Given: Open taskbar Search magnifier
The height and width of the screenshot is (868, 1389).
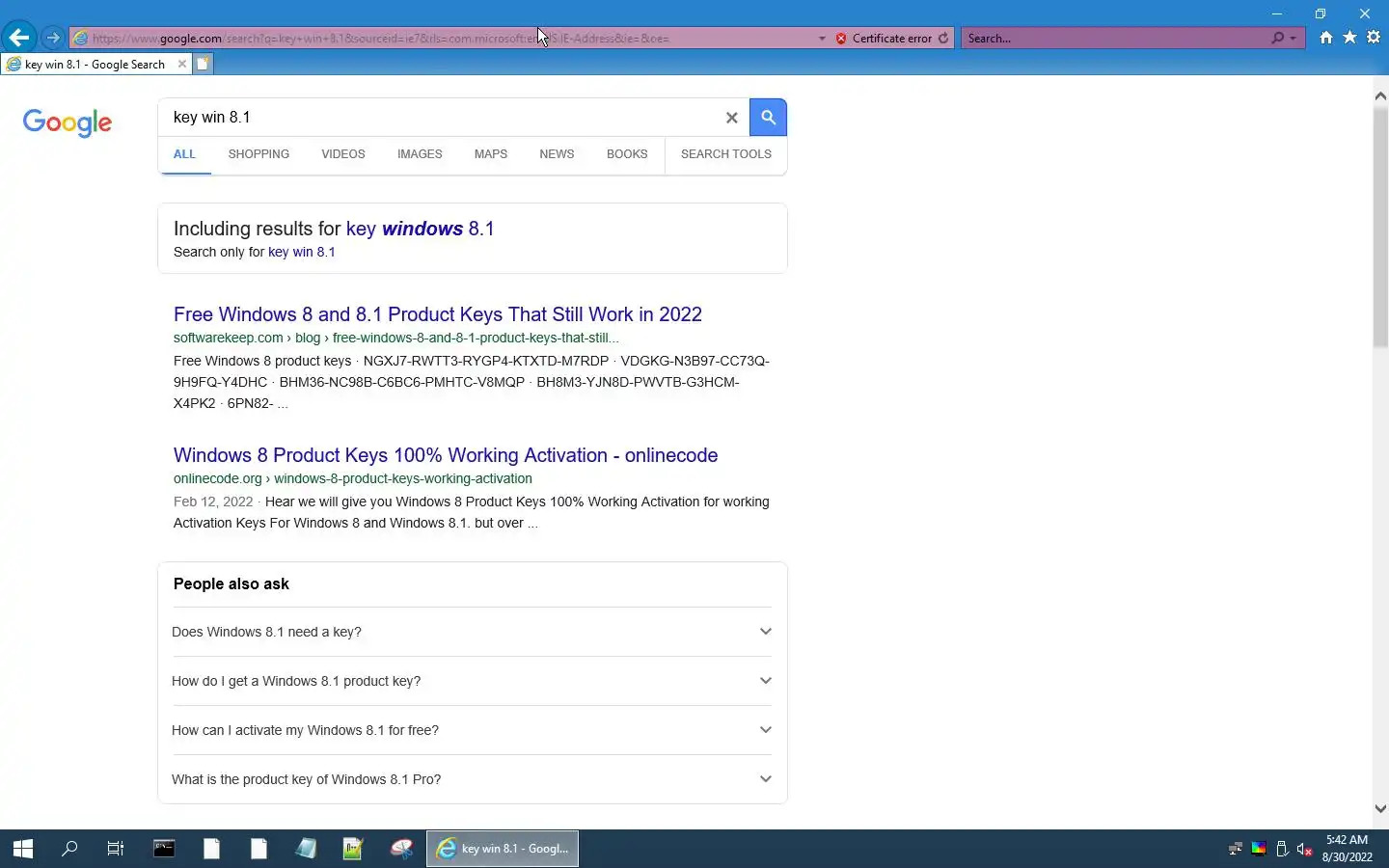Looking at the screenshot, I should pyautogui.click(x=69, y=849).
